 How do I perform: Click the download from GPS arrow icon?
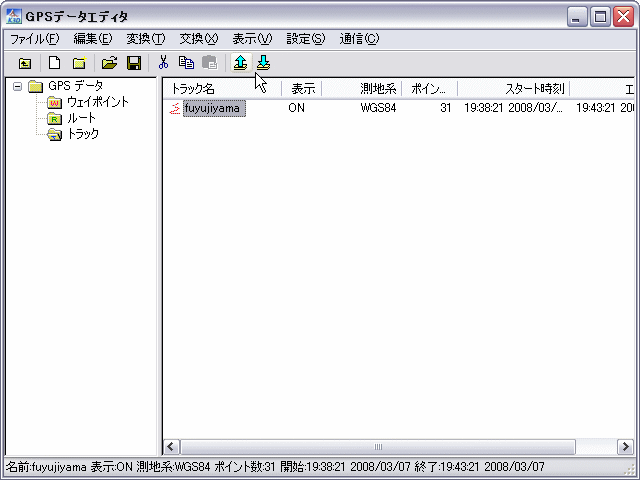tap(264, 63)
